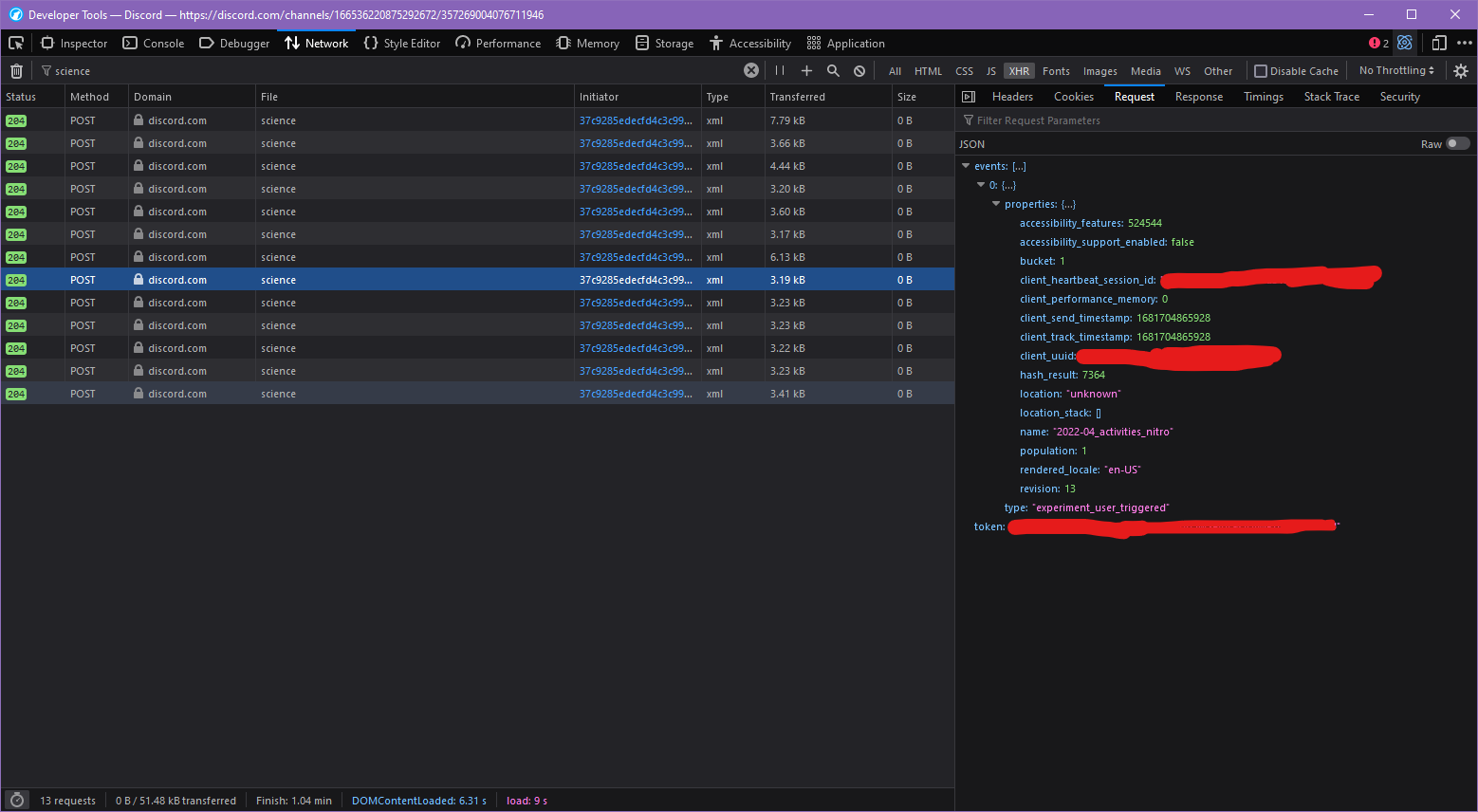Open the network request search
1478x812 pixels.
(833, 70)
